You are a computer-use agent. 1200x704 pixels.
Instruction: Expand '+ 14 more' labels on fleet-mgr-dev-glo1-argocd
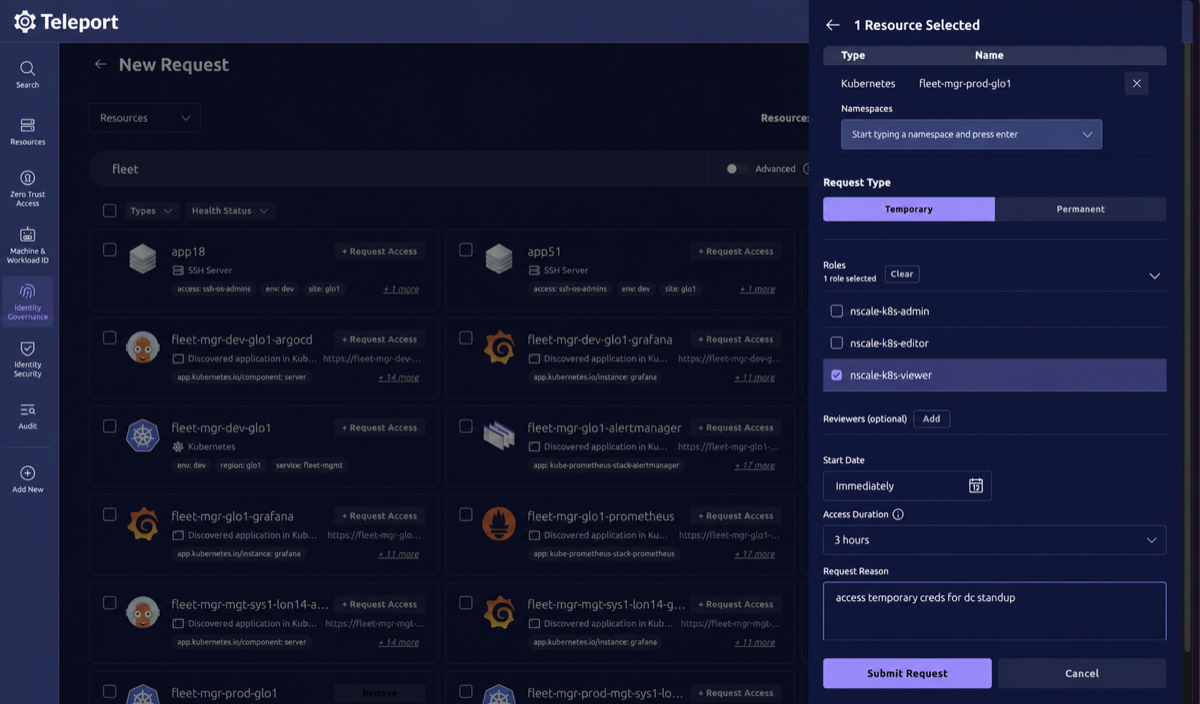point(398,377)
